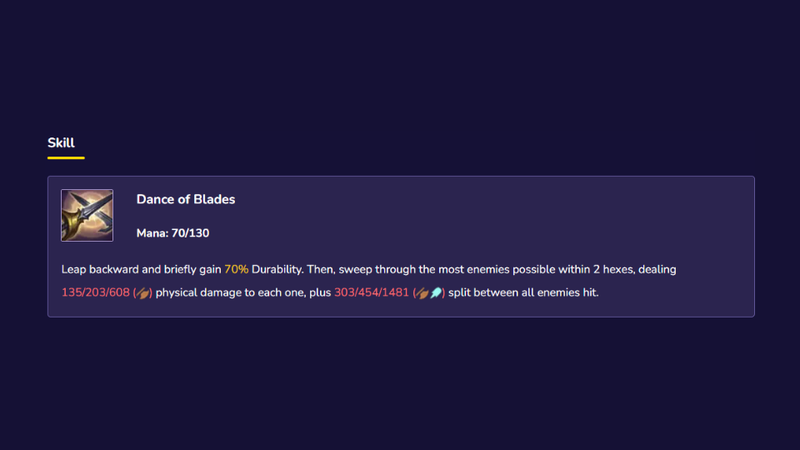
Task: Click the orange attack damage icon after 303/454/1481
Action: pyautogui.click(x=423, y=293)
